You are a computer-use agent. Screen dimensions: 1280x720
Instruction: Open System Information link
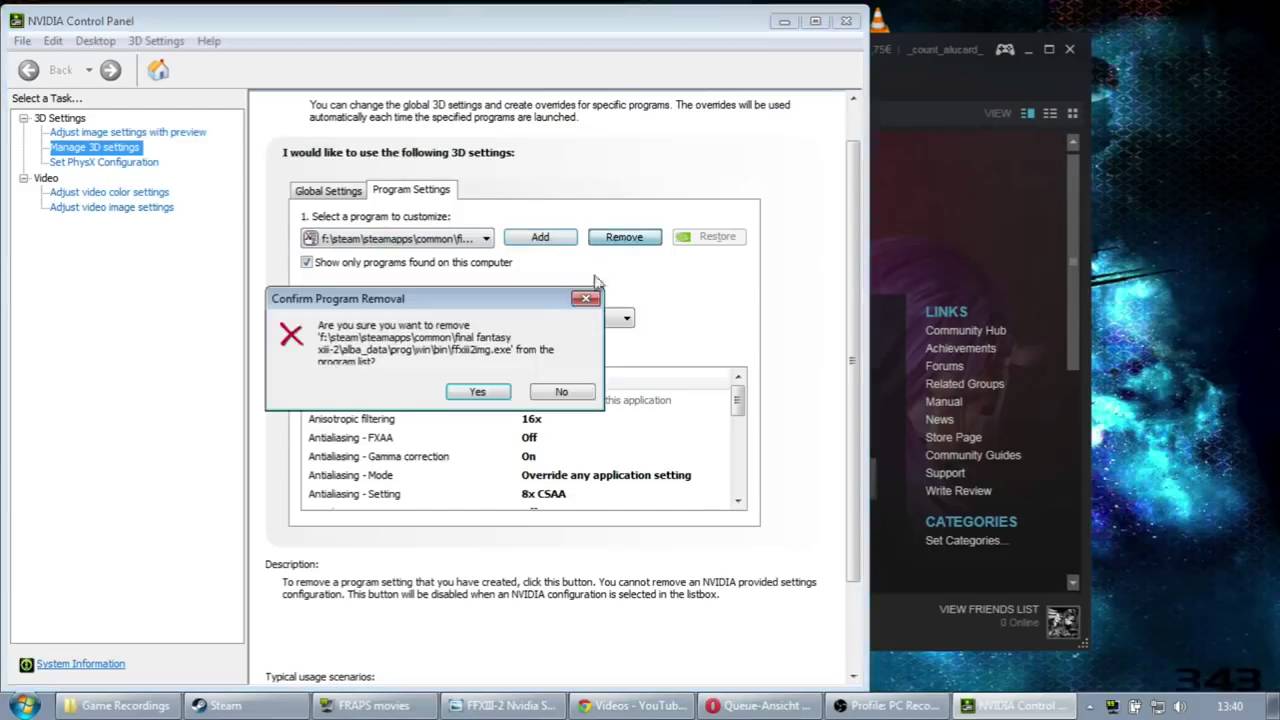[x=80, y=664]
